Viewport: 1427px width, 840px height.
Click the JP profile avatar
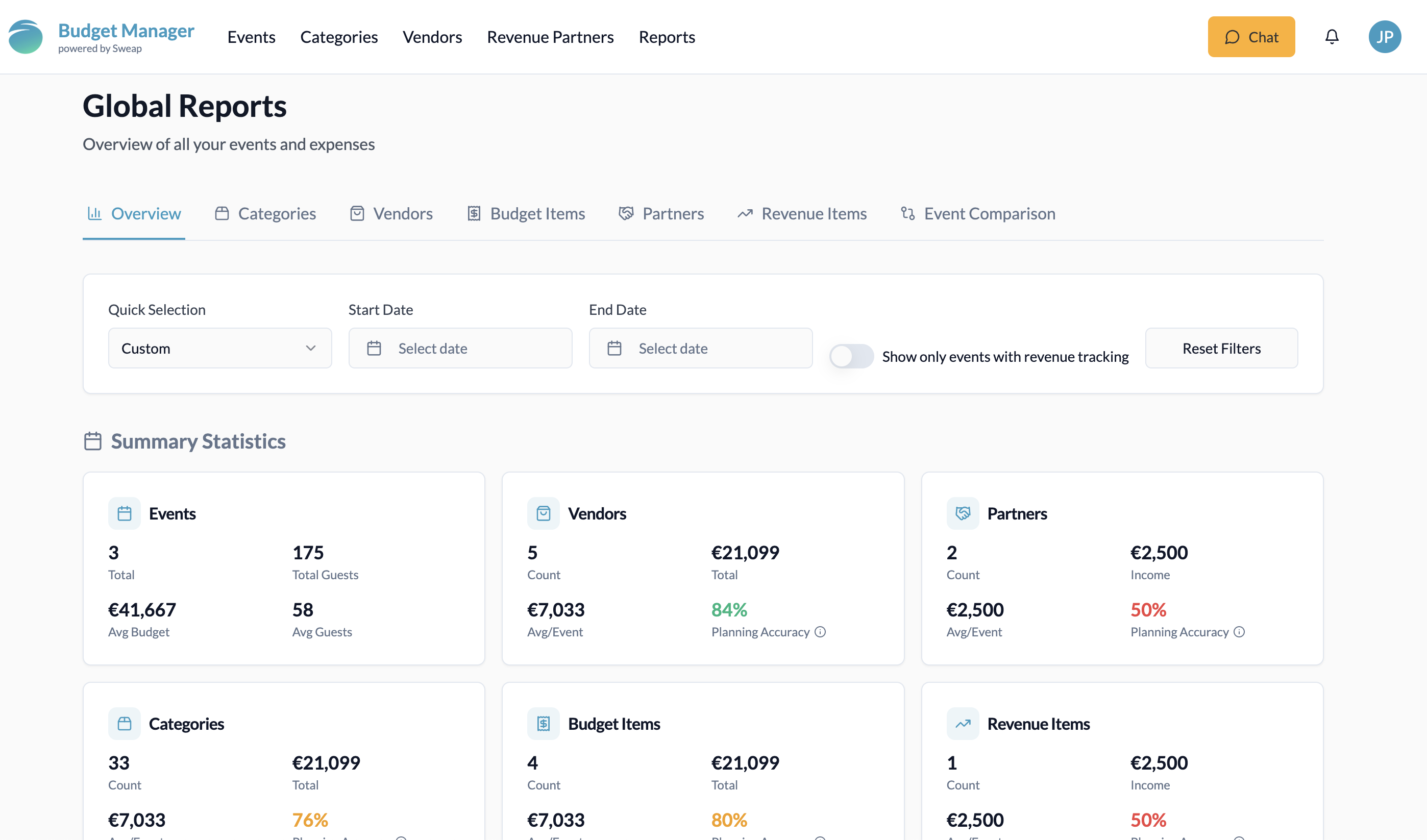point(1385,36)
